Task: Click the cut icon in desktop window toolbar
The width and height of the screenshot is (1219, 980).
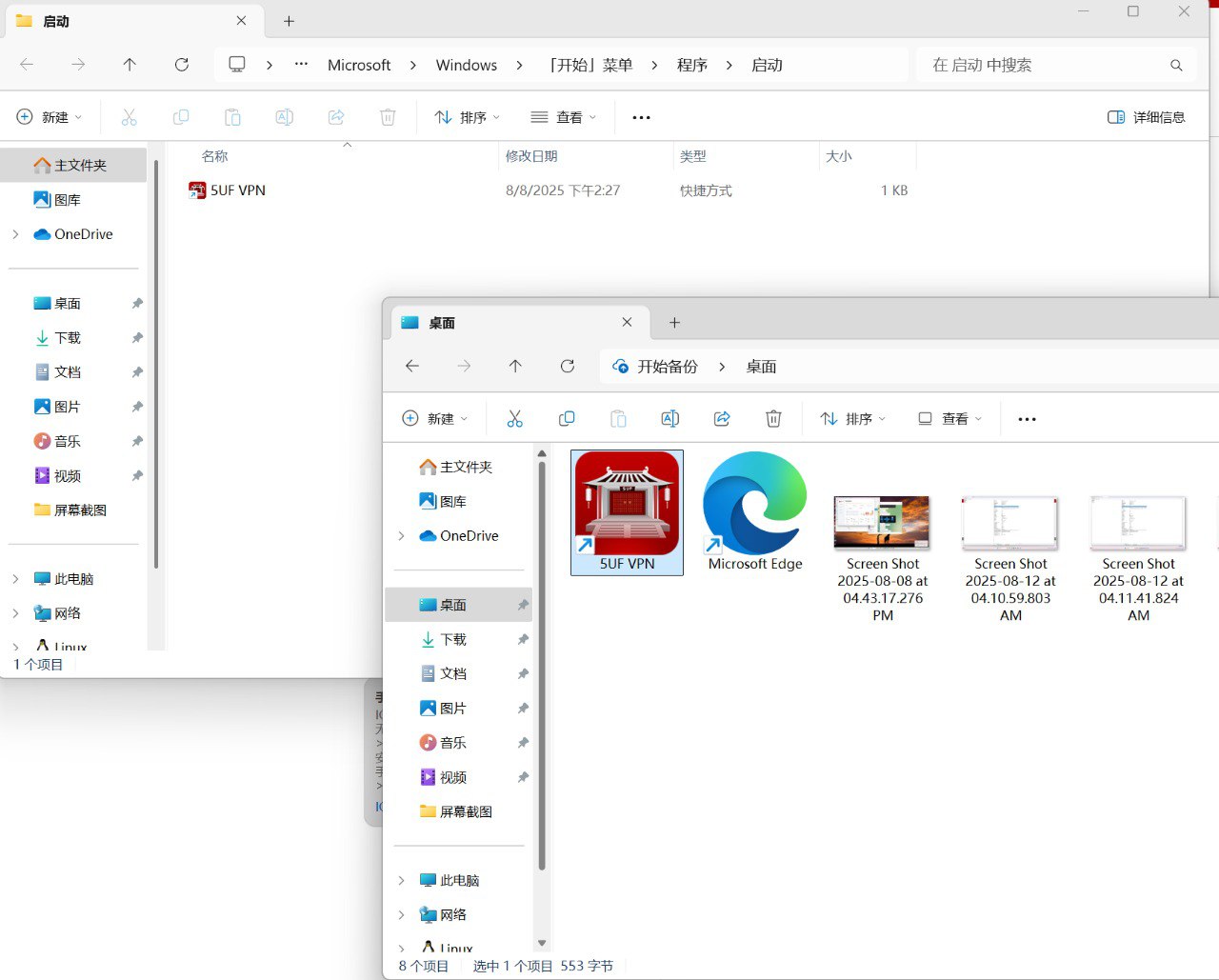Action: pyautogui.click(x=514, y=419)
